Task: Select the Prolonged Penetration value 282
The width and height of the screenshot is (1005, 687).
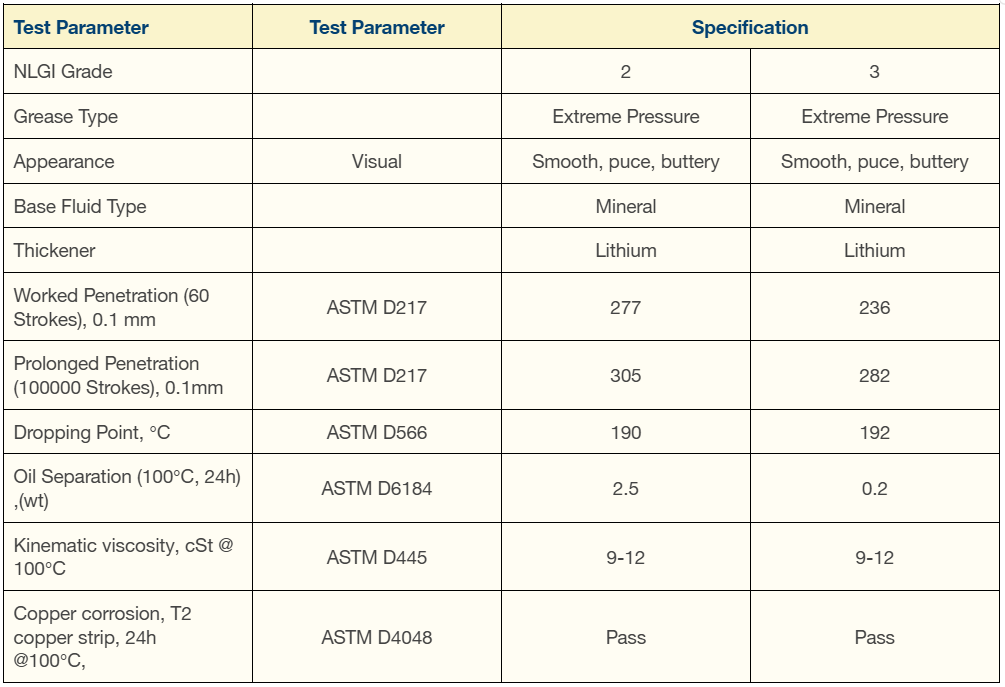Action: (x=874, y=376)
